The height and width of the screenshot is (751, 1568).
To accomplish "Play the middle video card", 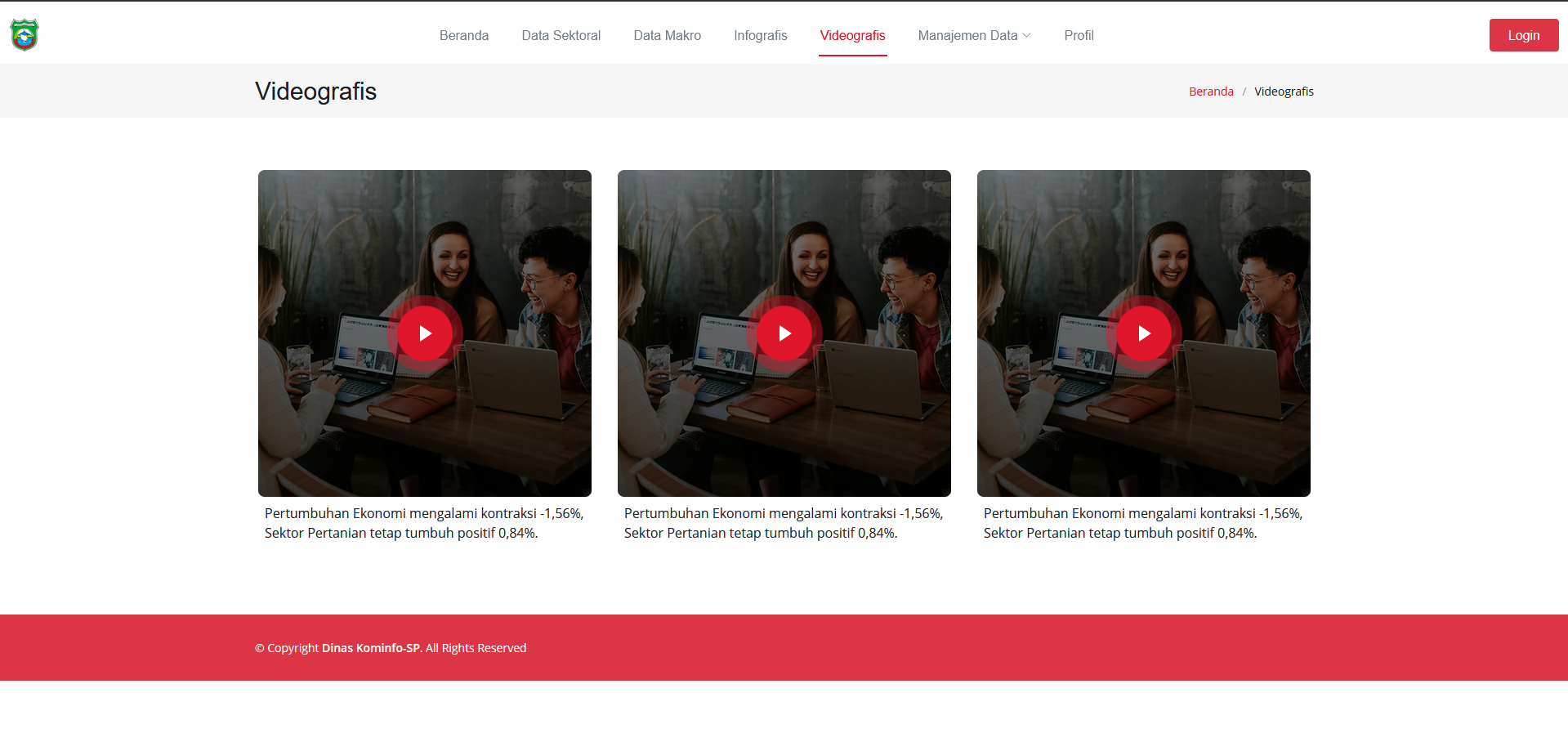I will pyautogui.click(x=784, y=333).
